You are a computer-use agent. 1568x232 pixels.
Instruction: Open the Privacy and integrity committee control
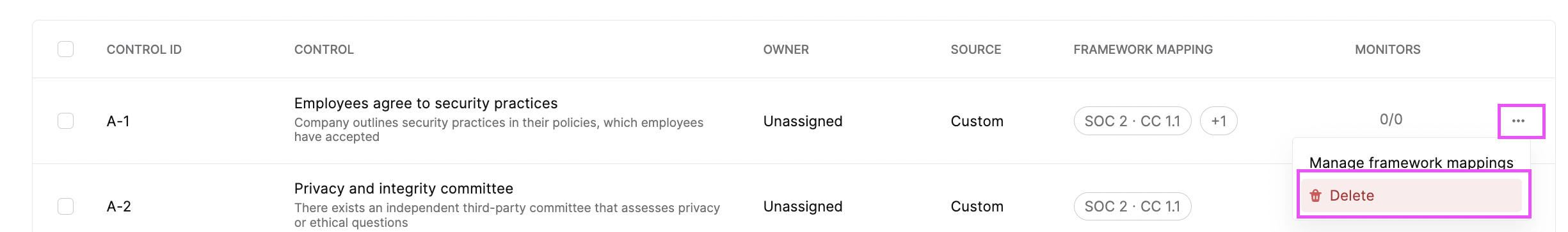click(403, 188)
